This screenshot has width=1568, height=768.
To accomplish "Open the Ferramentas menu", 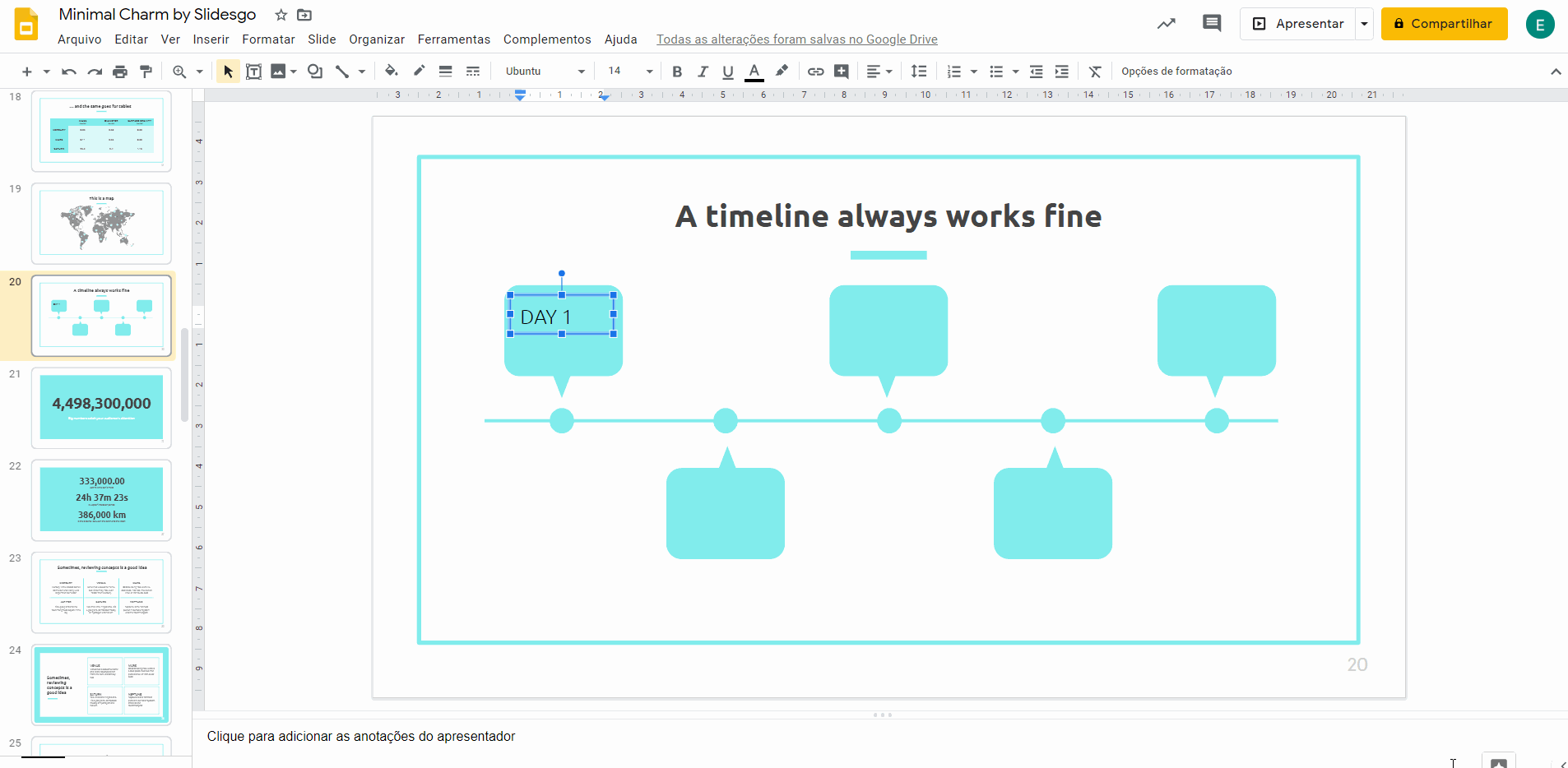I will 453,39.
